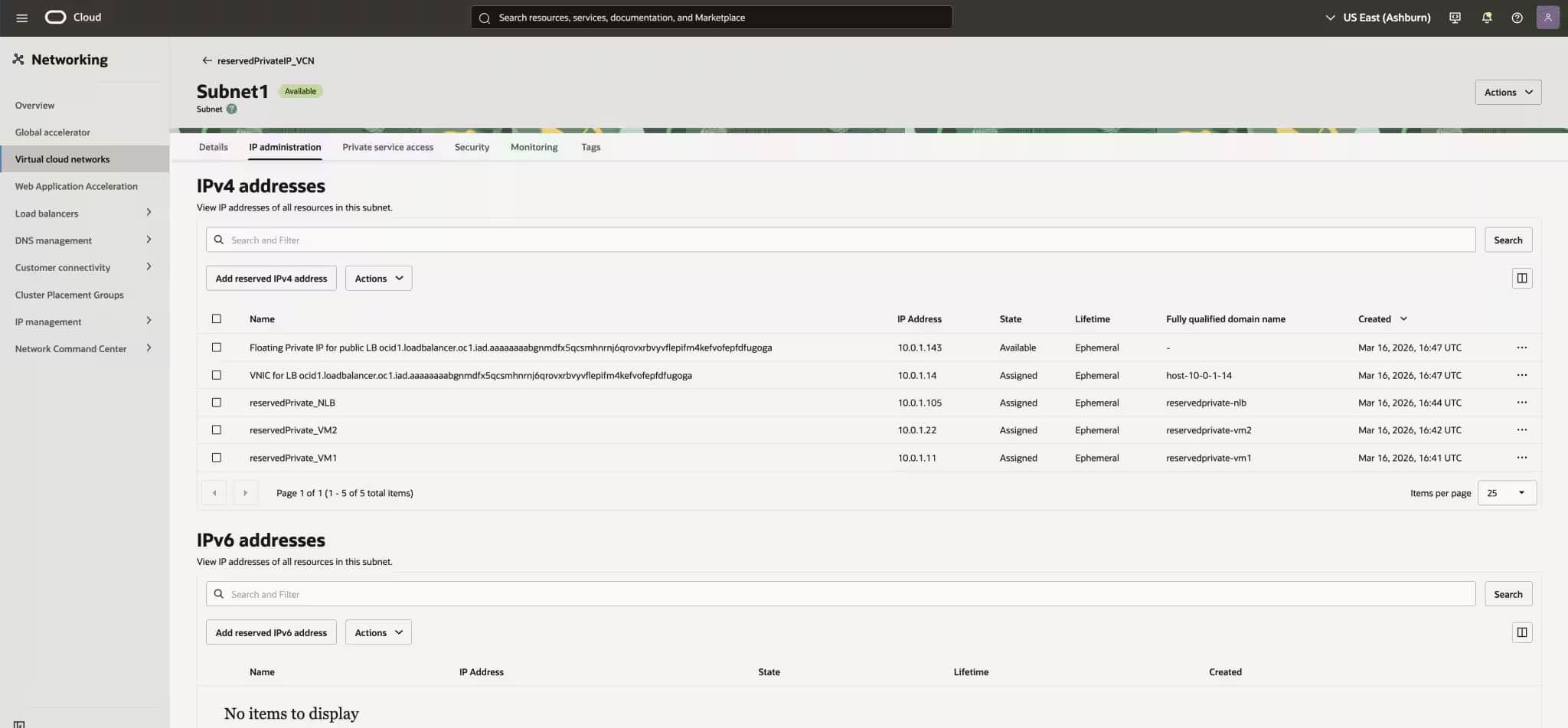Change Items per page dropdown
The width and height of the screenshot is (1568, 728).
(1506, 493)
